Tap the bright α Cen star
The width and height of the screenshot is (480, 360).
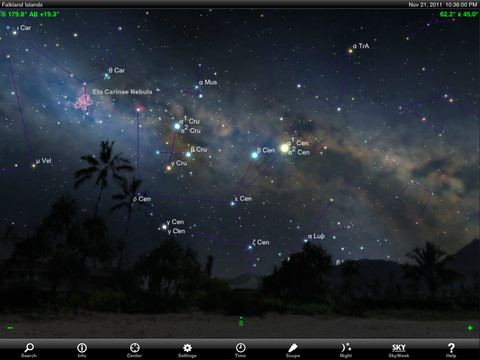[x=284, y=148]
